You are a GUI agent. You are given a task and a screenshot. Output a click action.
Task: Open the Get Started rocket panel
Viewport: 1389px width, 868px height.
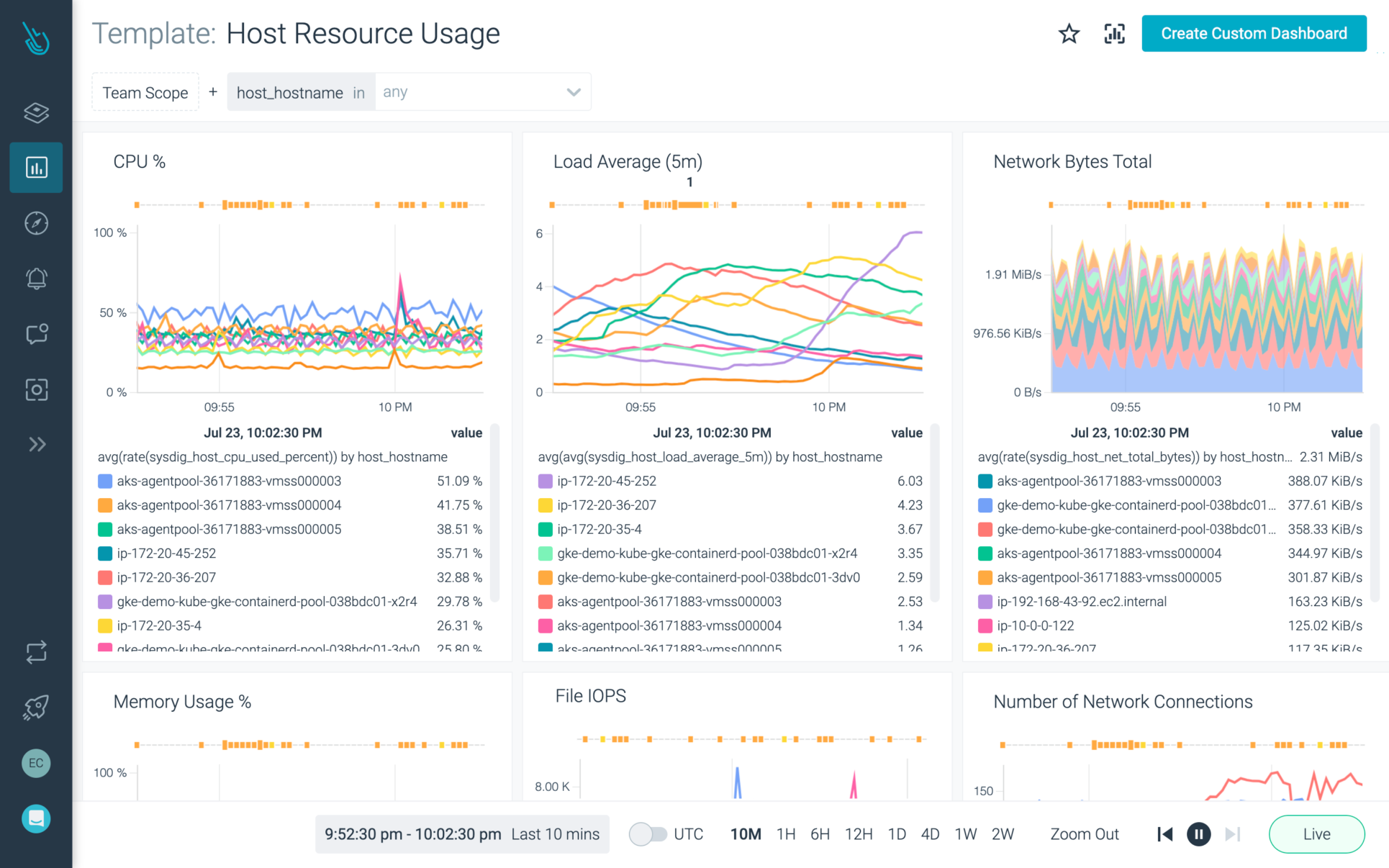(36, 707)
